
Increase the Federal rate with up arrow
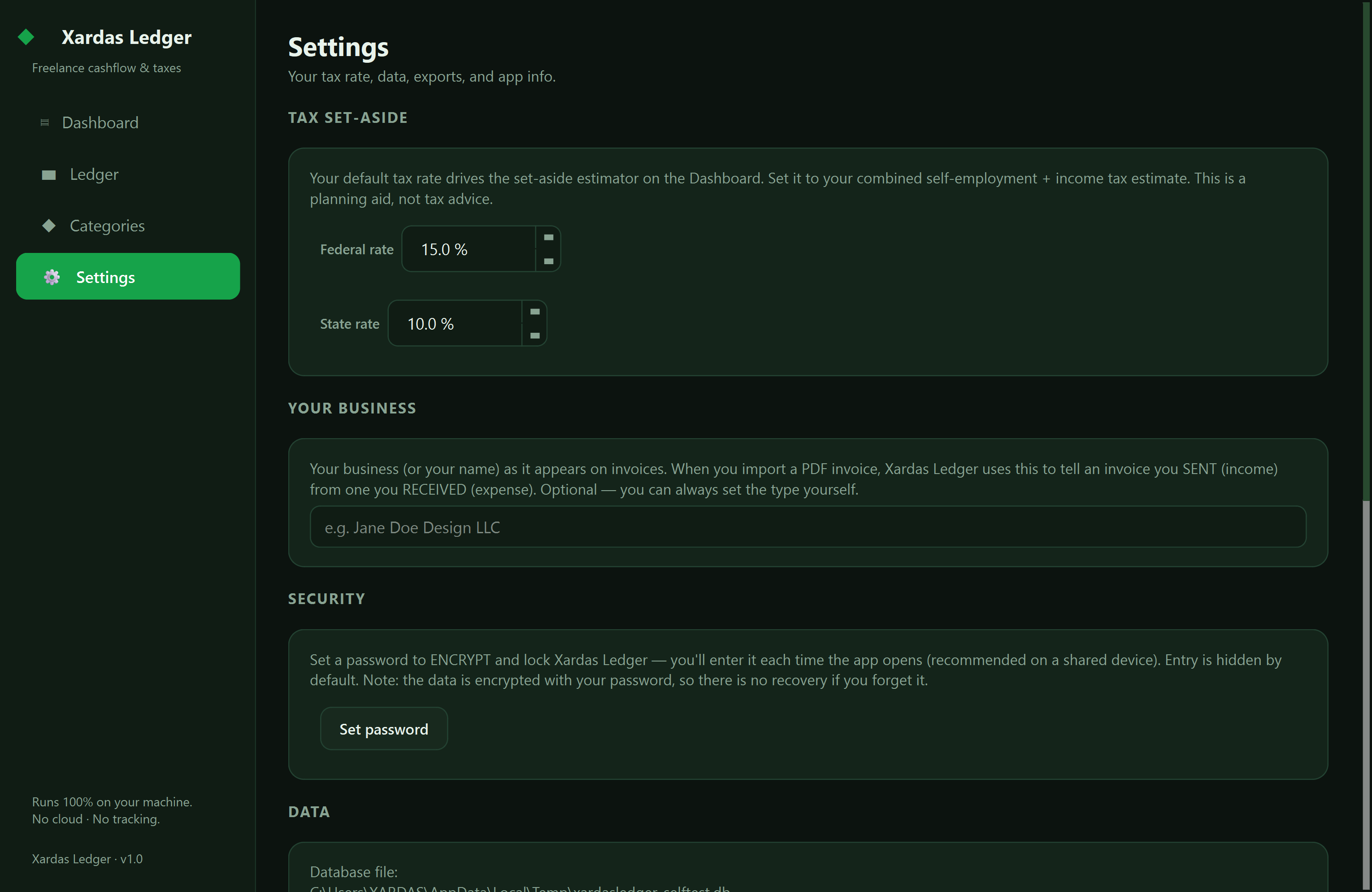click(x=548, y=238)
